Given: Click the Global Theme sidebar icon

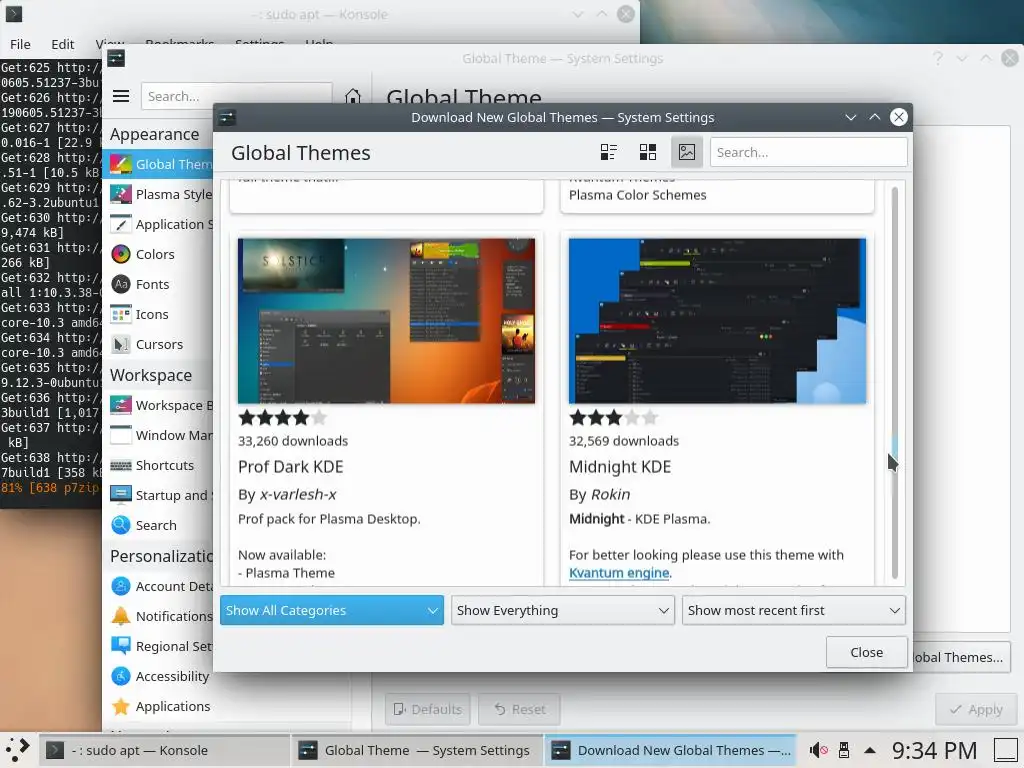Looking at the screenshot, I should [121, 164].
